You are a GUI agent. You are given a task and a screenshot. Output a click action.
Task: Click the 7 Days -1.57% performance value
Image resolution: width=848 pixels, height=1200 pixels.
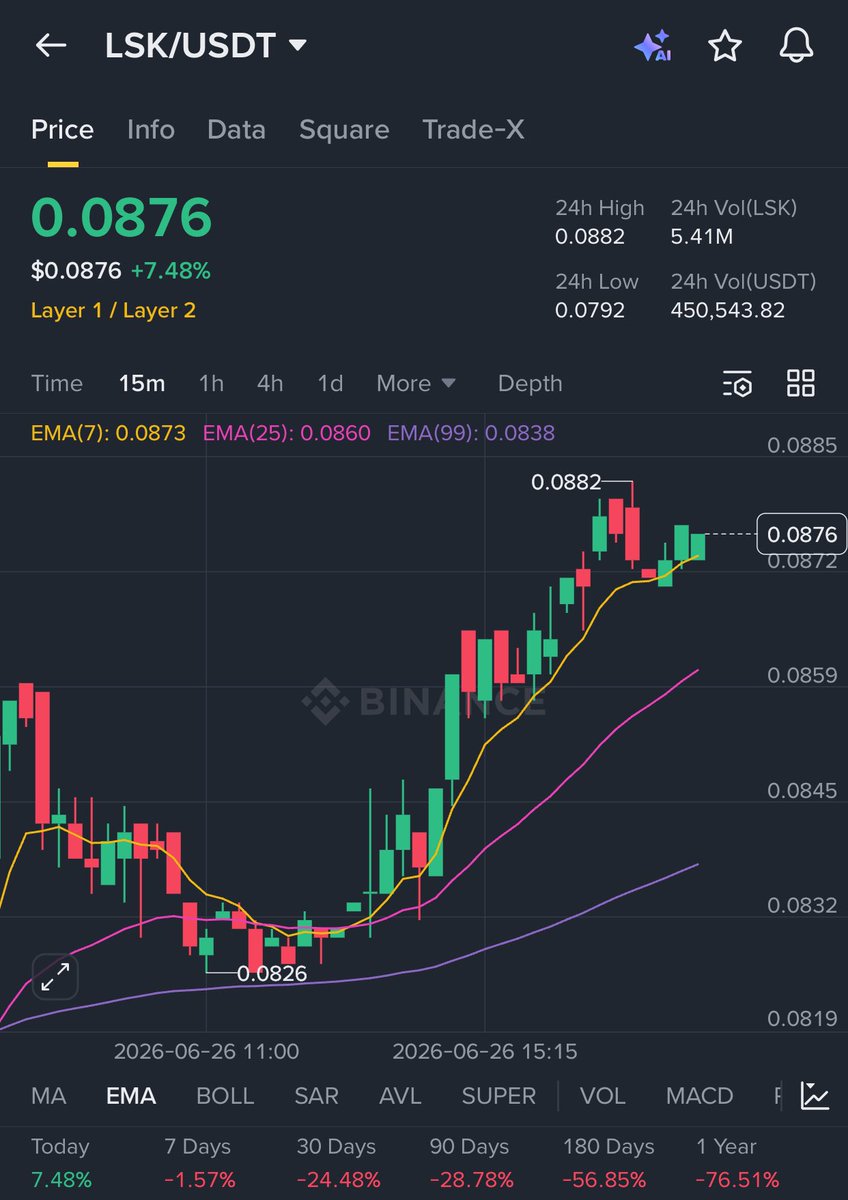point(200,1180)
